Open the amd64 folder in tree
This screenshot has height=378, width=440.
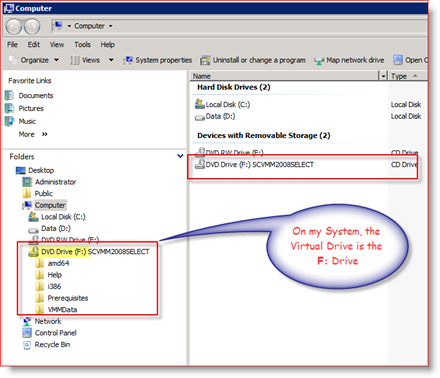58,263
